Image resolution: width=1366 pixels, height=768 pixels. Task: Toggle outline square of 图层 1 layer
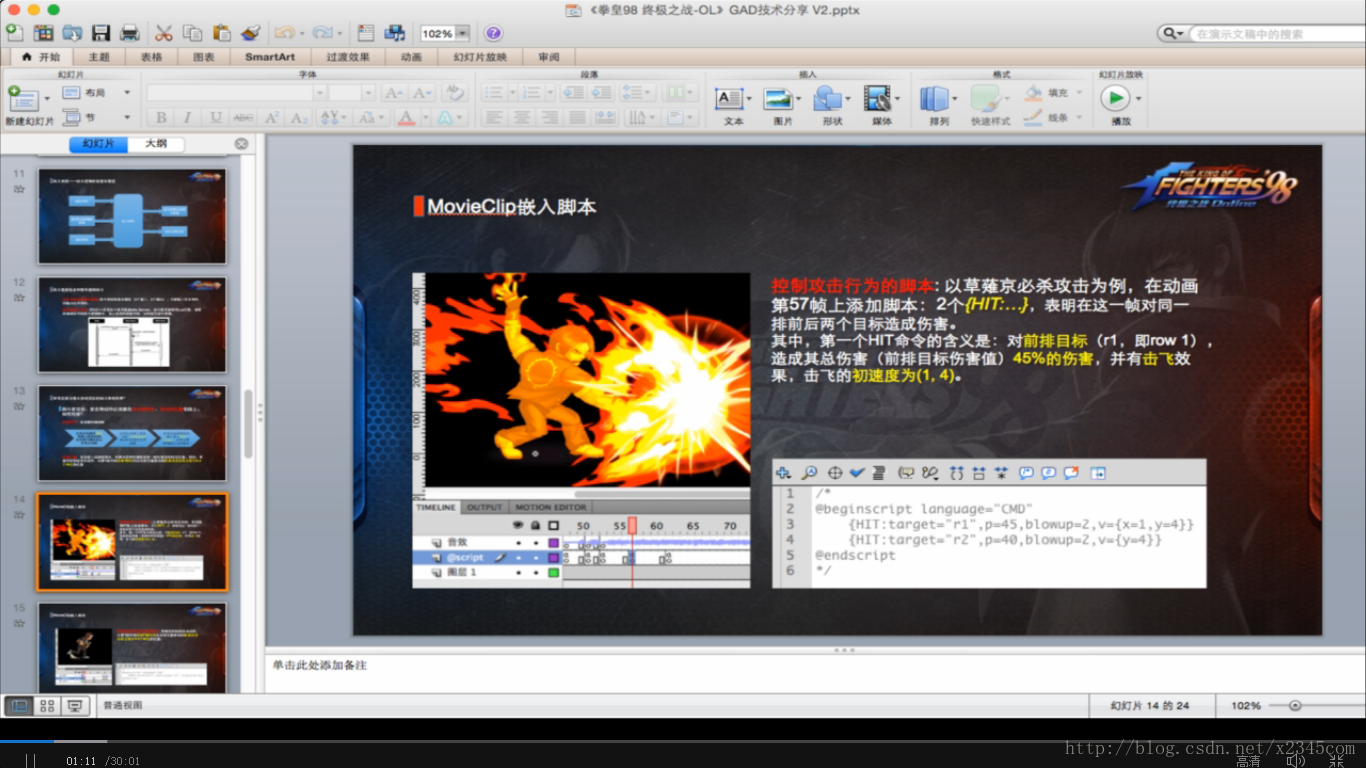pos(553,573)
